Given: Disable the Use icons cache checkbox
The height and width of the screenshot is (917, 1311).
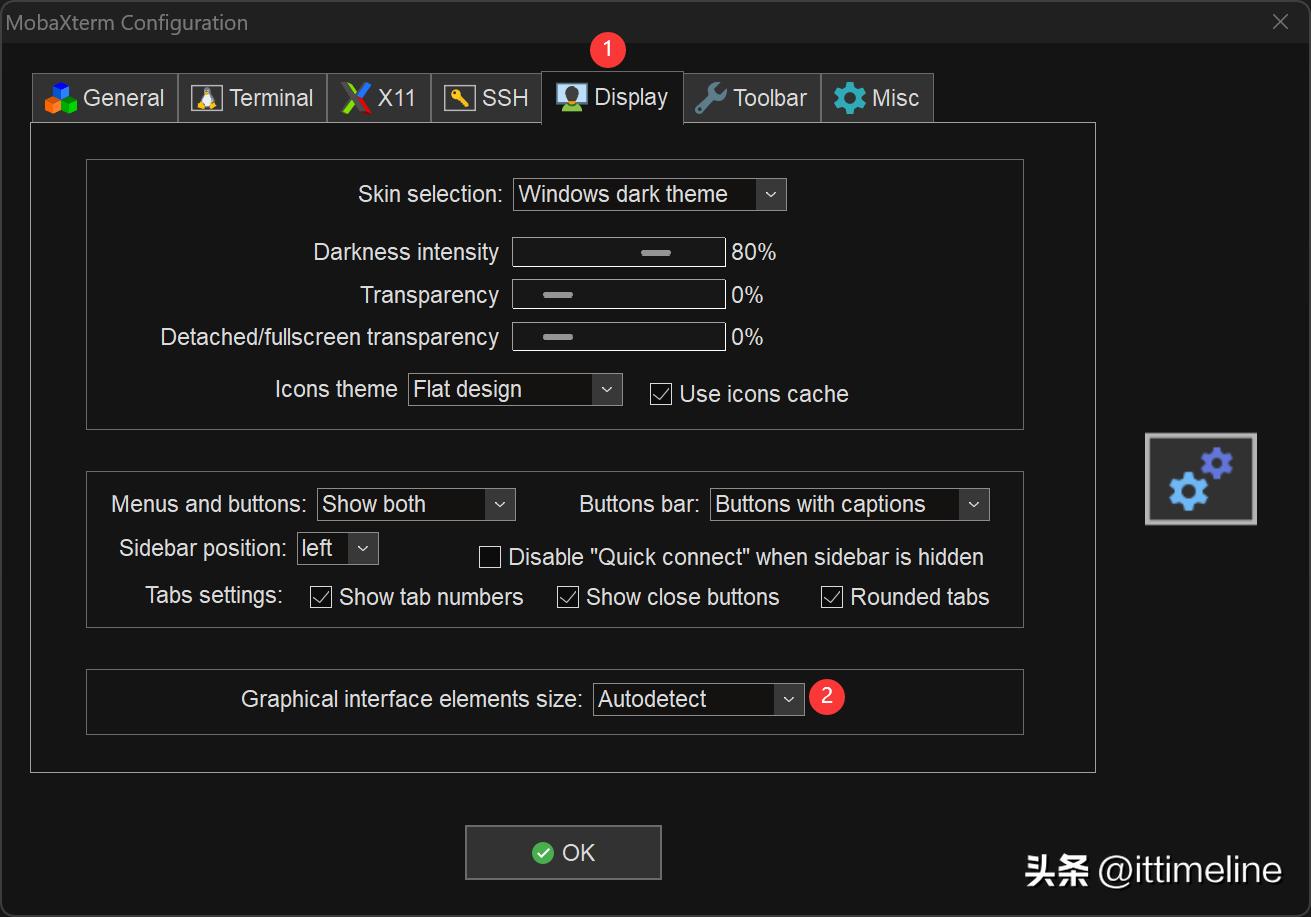Looking at the screenshot, I should click(661, 394).
